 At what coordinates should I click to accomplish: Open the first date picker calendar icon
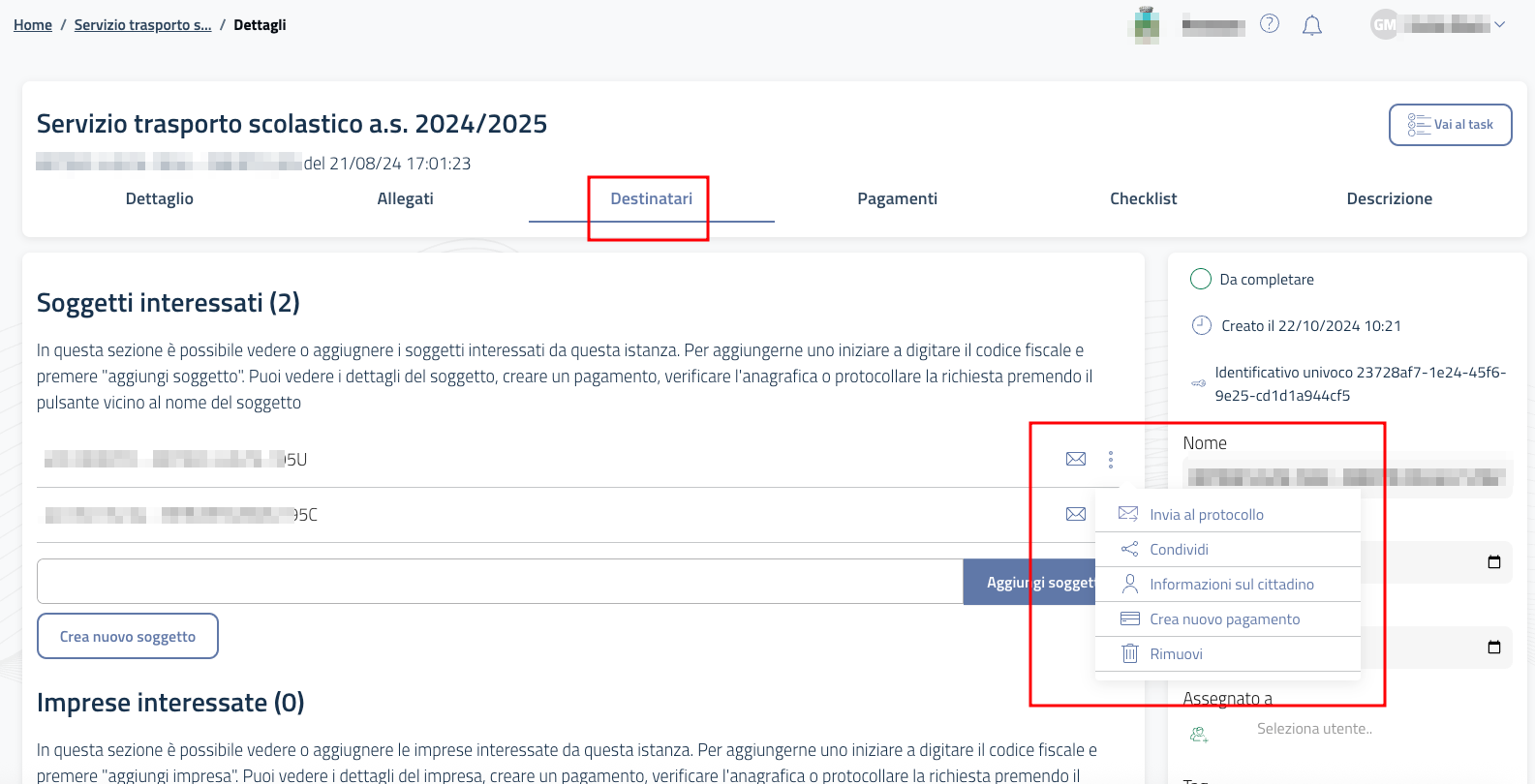point(1493,562)
